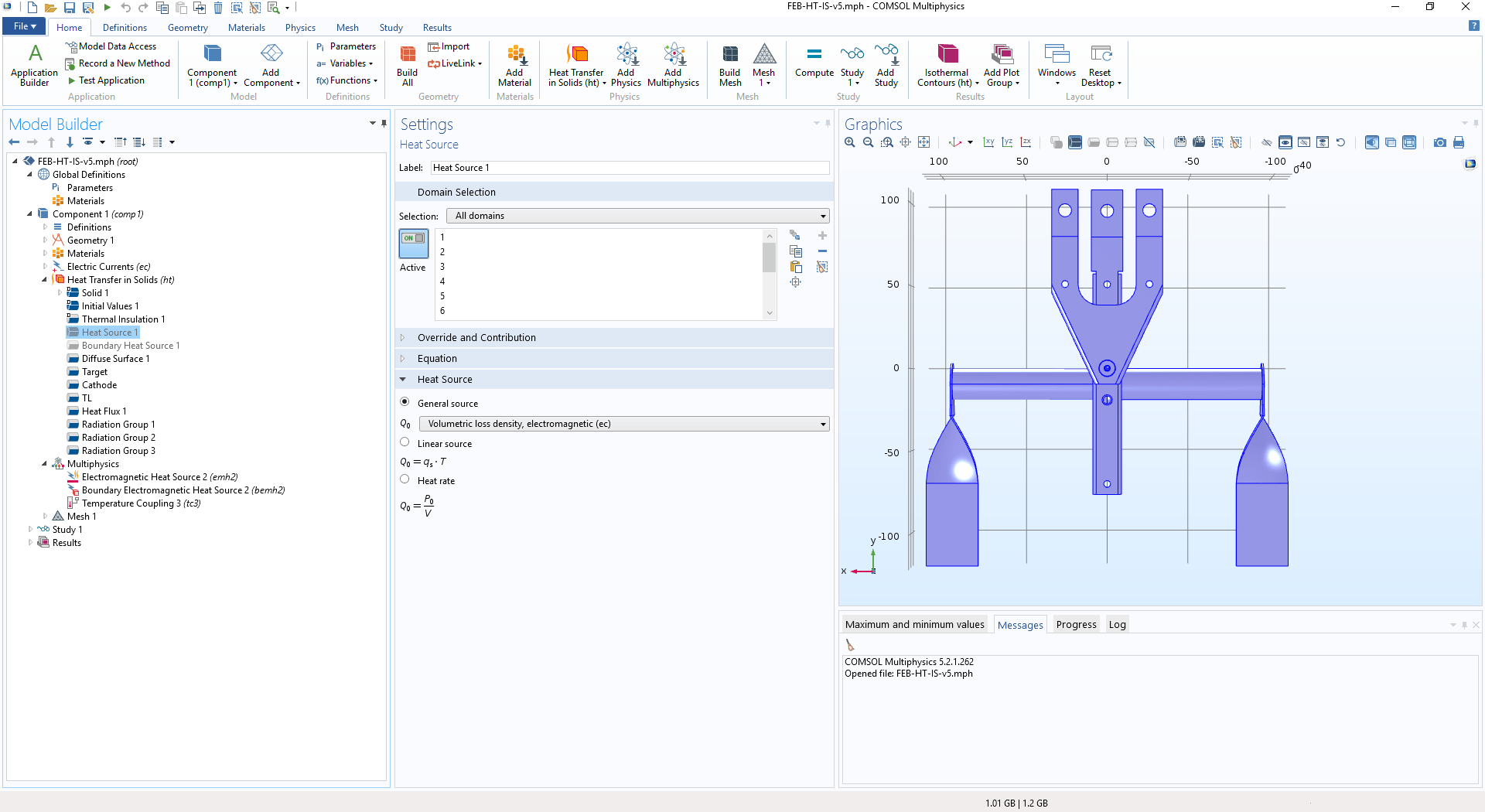Toggle the Active selection switch
Viewport: 1485px width, 812px height.
414,244
